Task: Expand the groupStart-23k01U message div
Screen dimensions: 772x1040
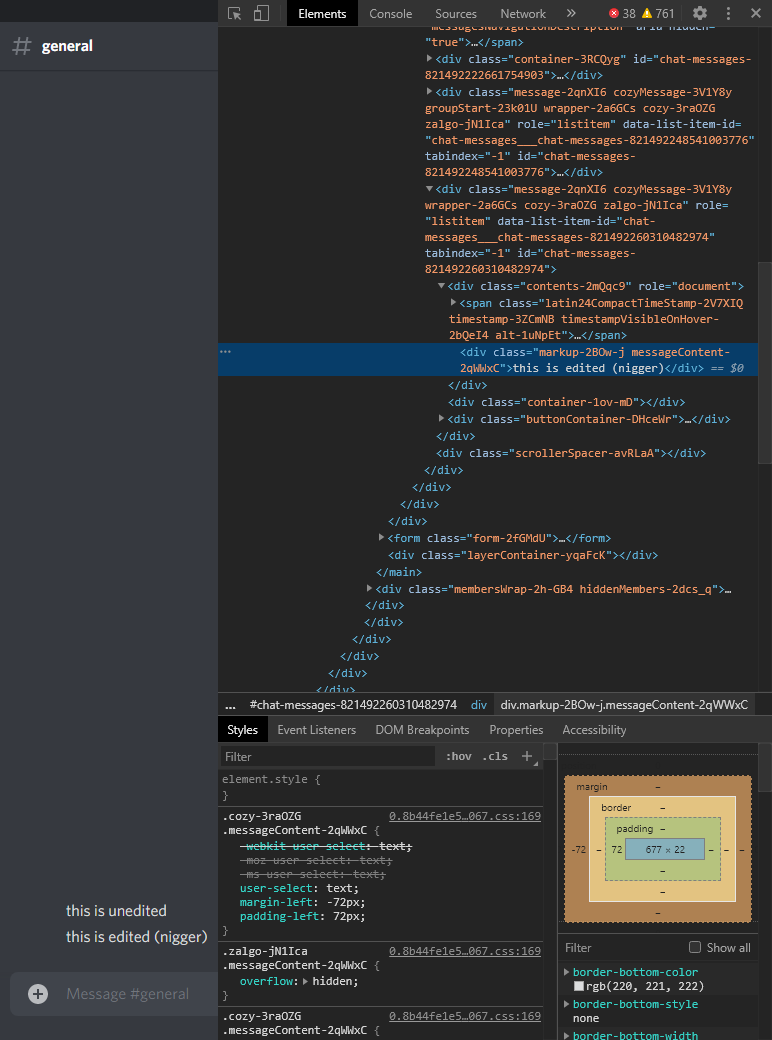Action: click(x=429, y=91)
